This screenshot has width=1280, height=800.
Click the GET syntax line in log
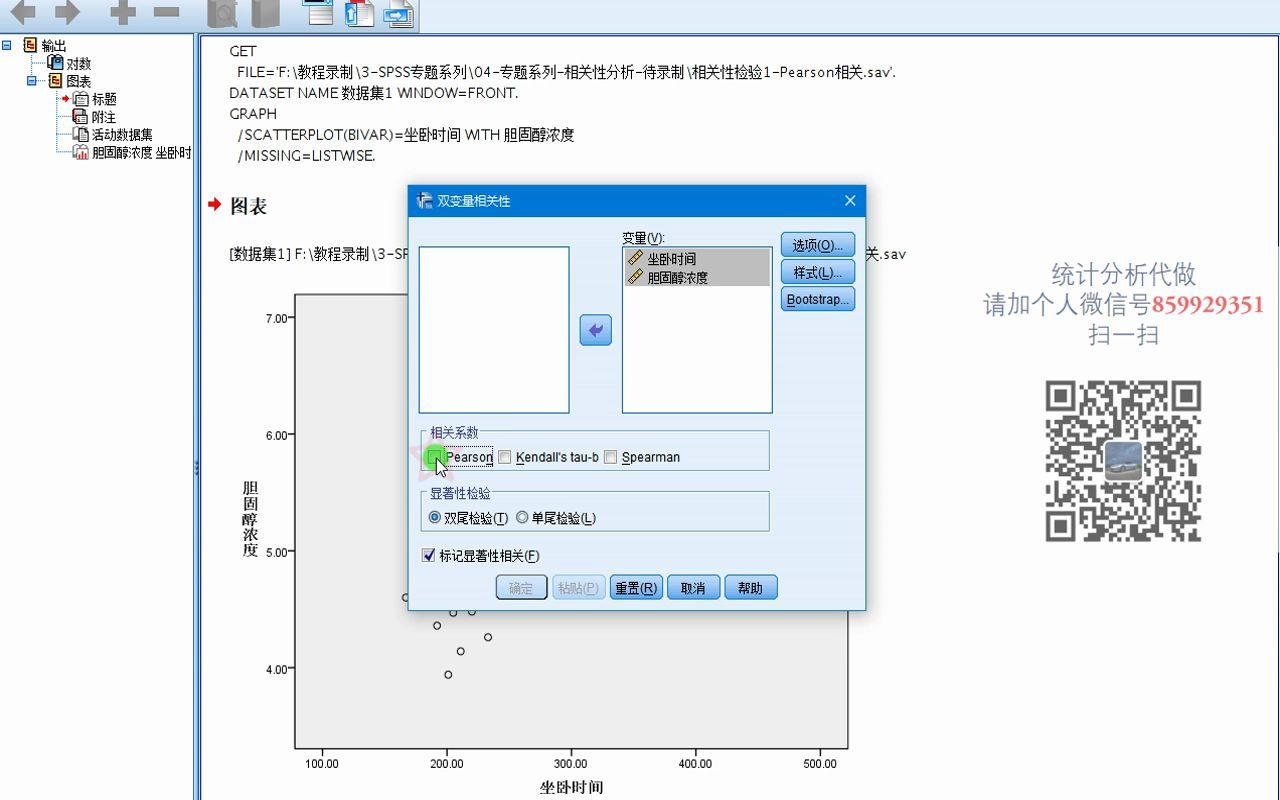[x=243, y=51]
